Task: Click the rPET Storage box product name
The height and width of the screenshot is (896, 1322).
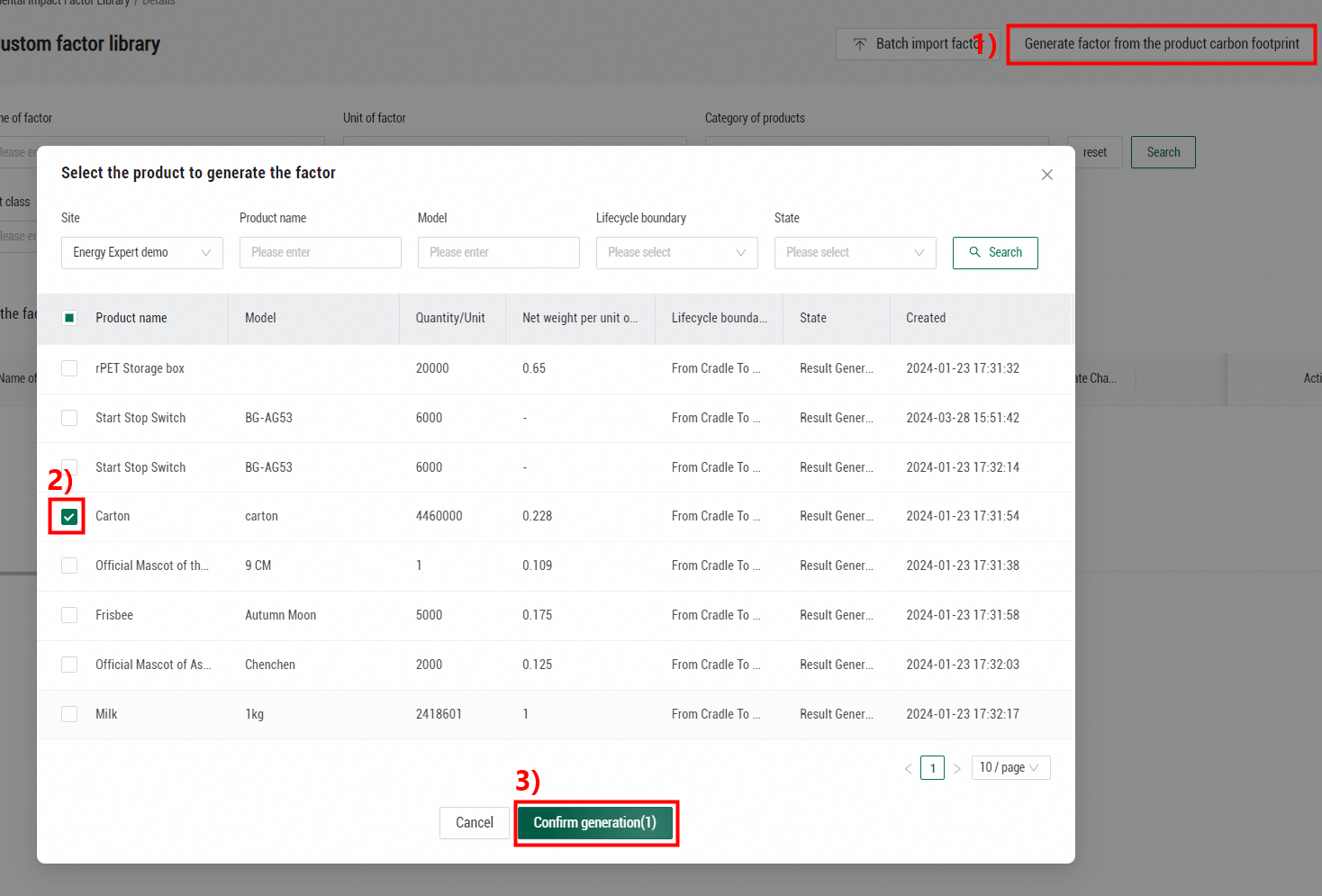Action: click(x=140, y=368)
